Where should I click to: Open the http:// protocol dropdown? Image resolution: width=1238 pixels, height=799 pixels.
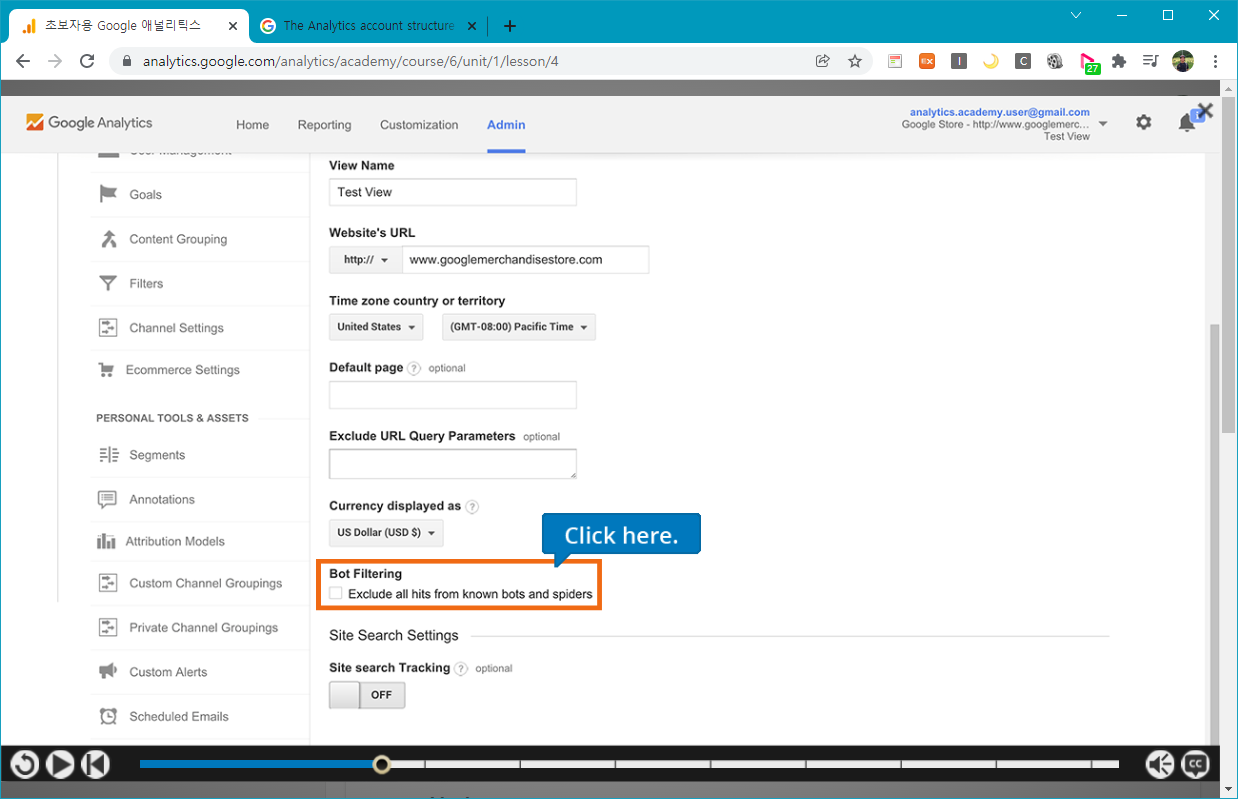366,260
